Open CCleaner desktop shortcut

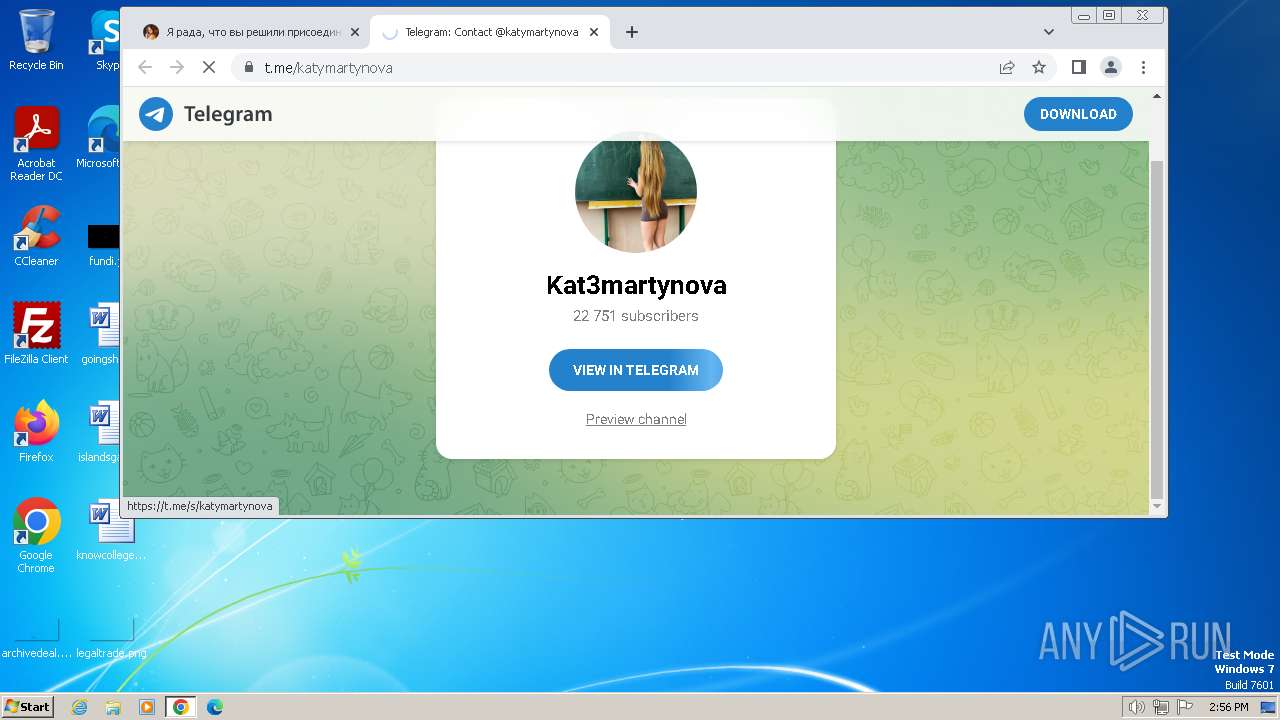(36, 236)
